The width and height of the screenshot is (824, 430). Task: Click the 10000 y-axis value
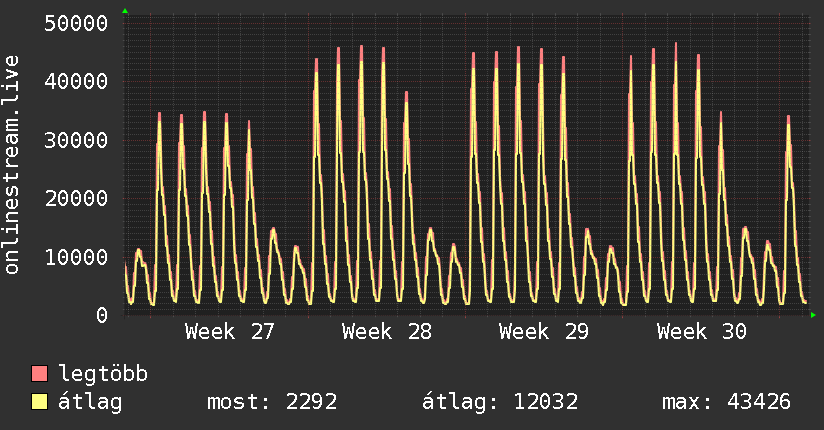click(76, 257)
